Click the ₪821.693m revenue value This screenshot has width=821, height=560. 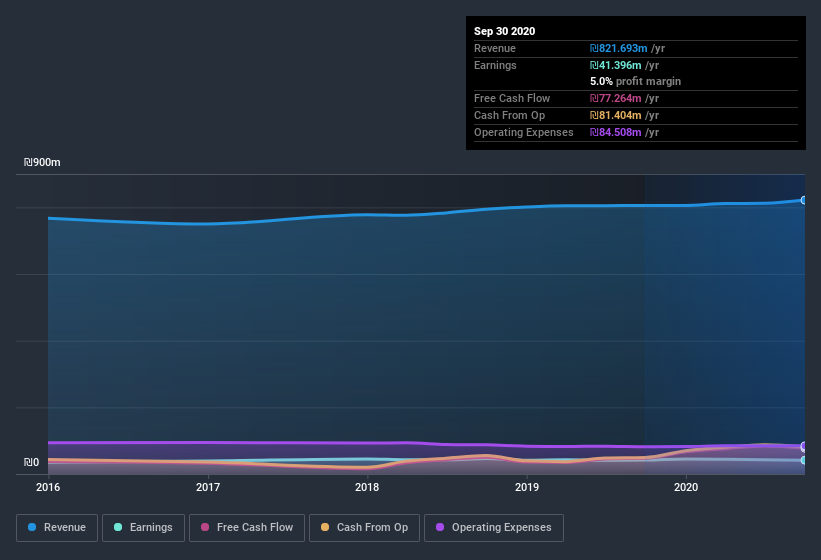pos(618,48)
